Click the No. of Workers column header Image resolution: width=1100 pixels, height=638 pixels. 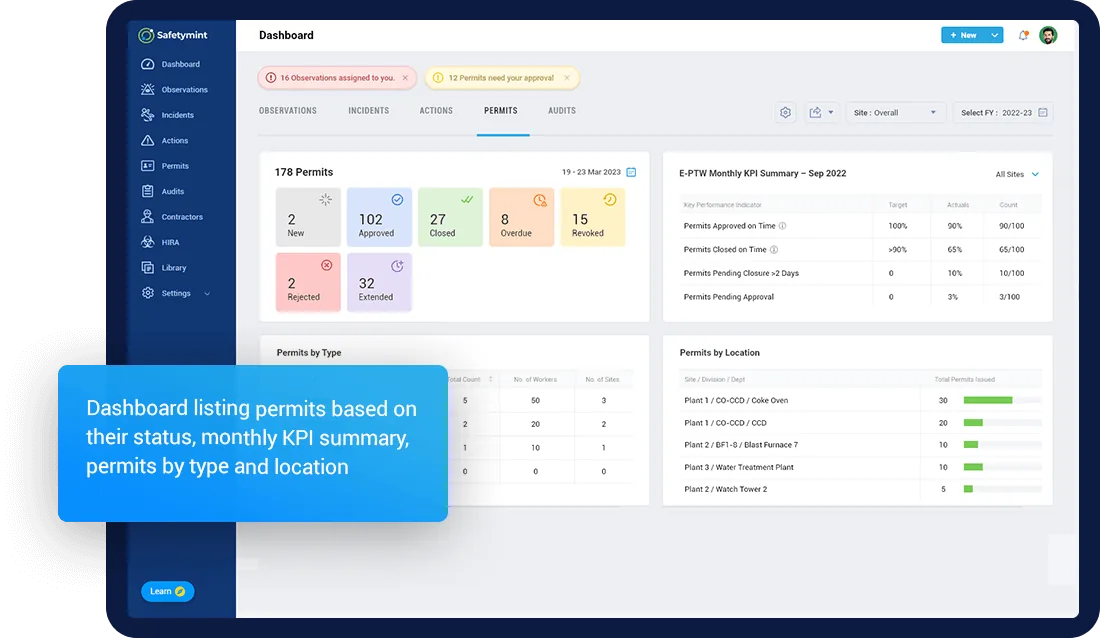535,379
